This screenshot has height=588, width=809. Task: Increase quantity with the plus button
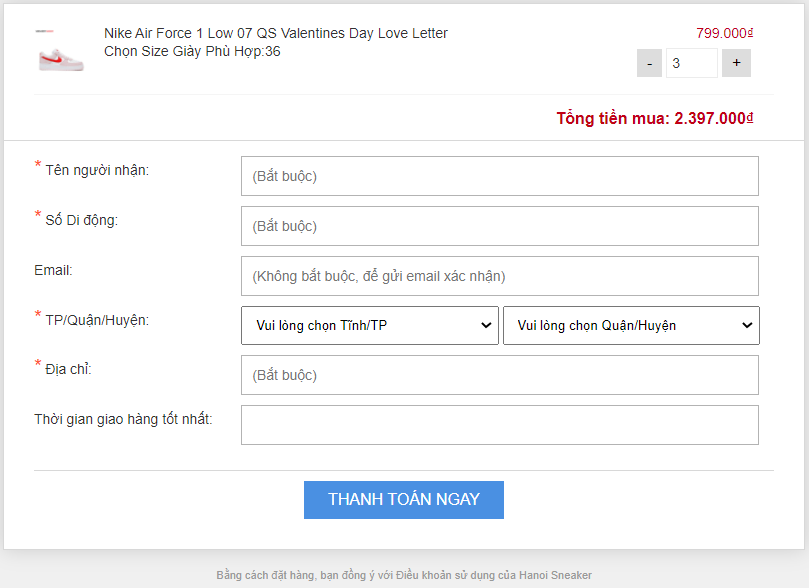tap(736, 63)
